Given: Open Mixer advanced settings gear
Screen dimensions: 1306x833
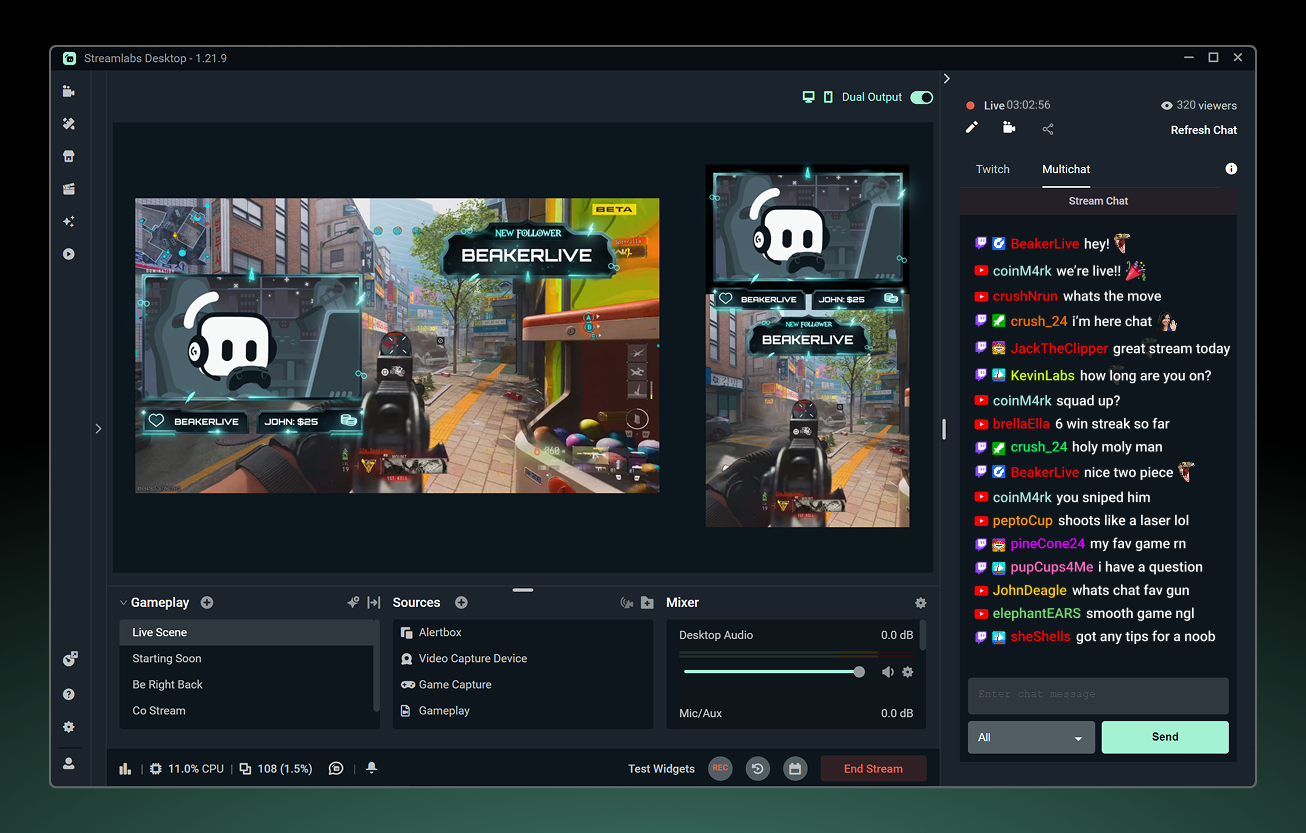Looking at the screenshot, I should point(921,603).
